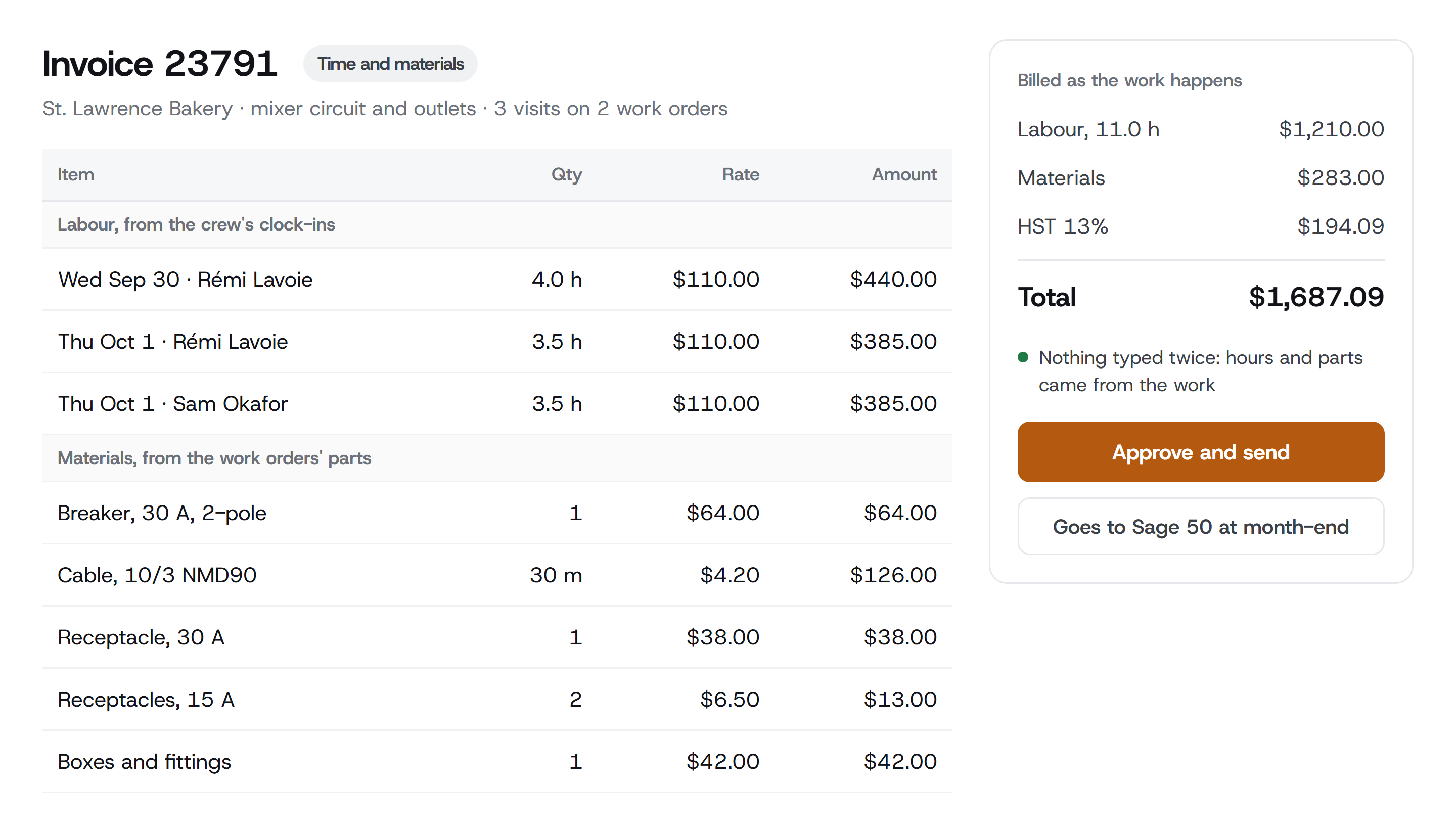
Task: Click the $64.00 rate for Breaker
Action: pyautogui.click(x=722, y=513)
